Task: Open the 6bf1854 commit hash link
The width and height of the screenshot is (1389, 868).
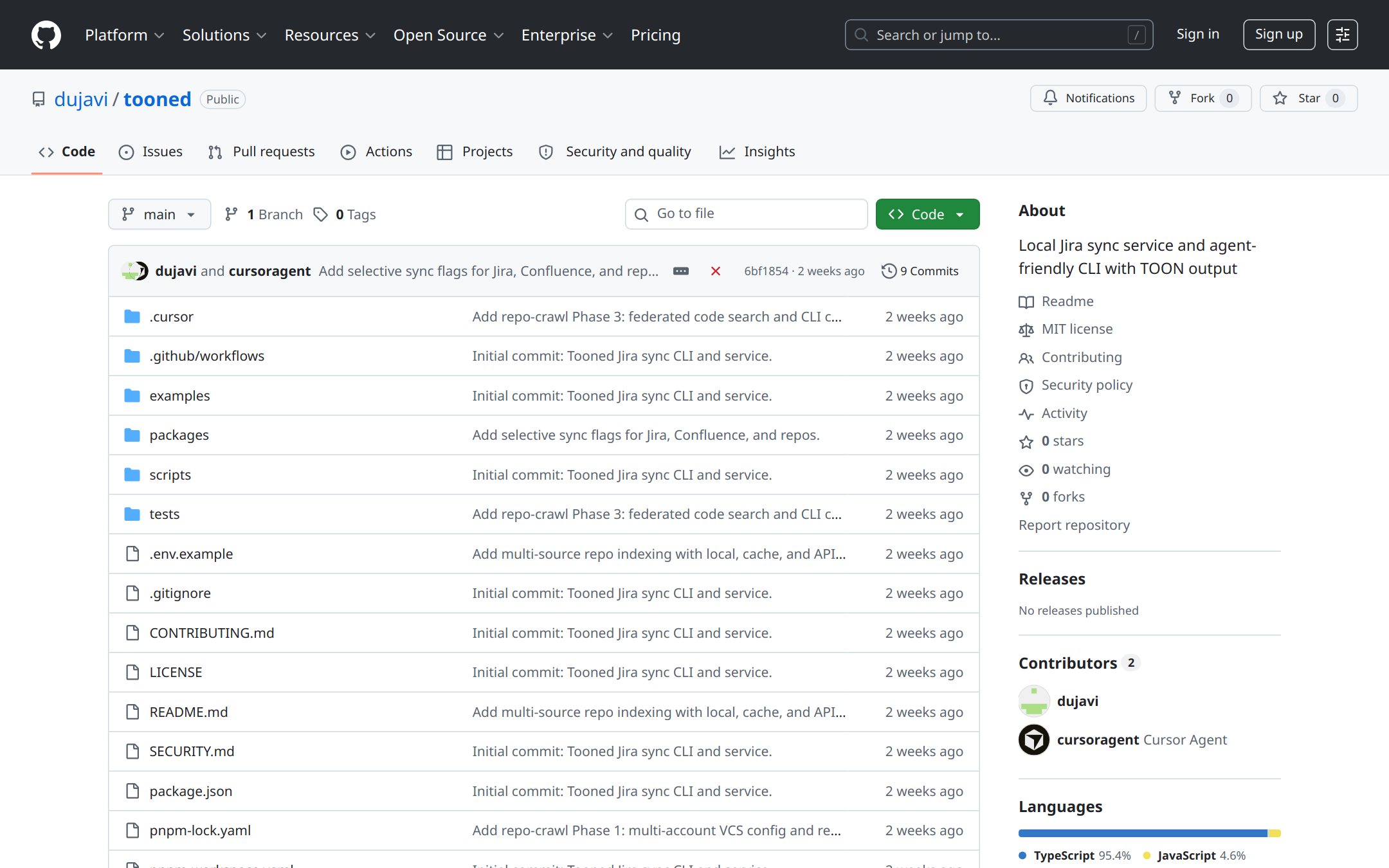Action: pos(766,271)
